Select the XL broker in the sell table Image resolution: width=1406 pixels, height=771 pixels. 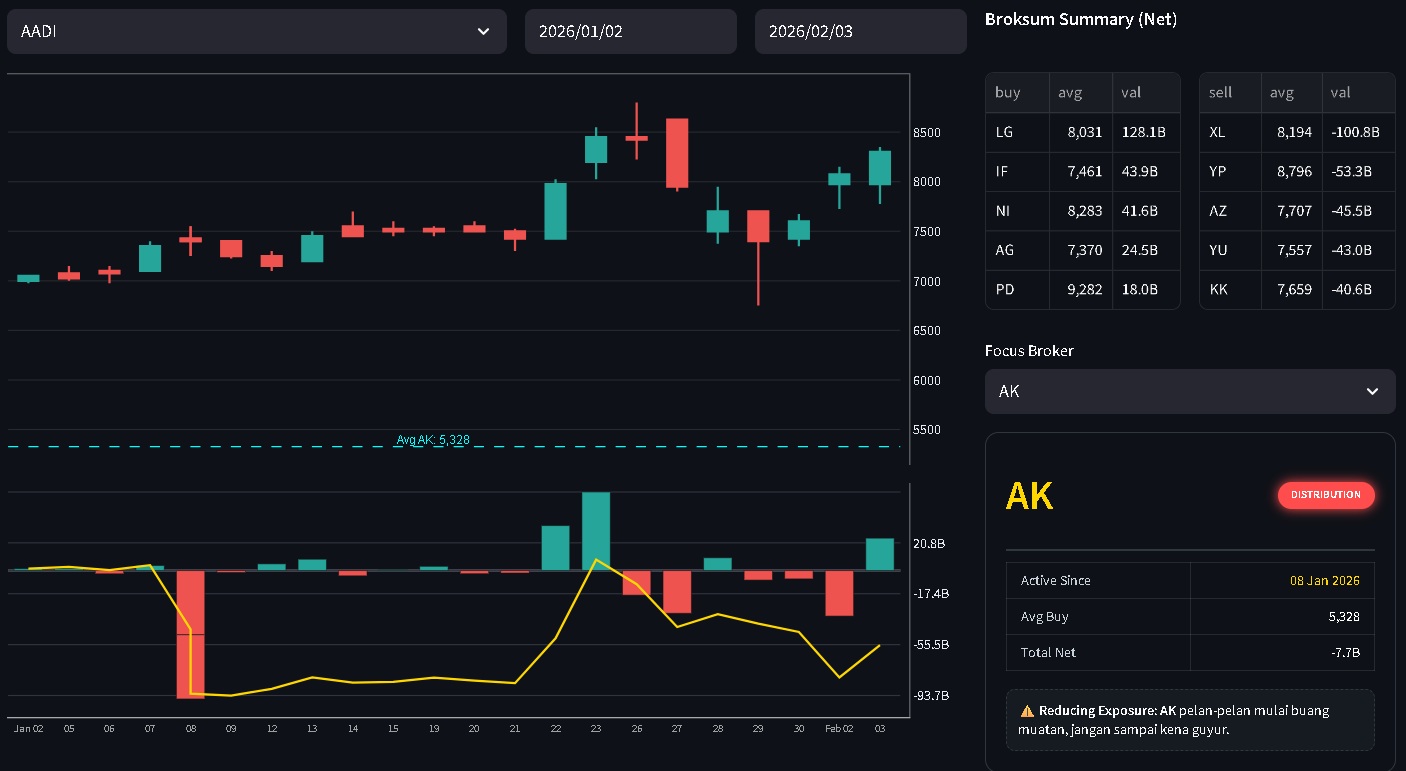pyautogui.click(x=1217, y=132)
